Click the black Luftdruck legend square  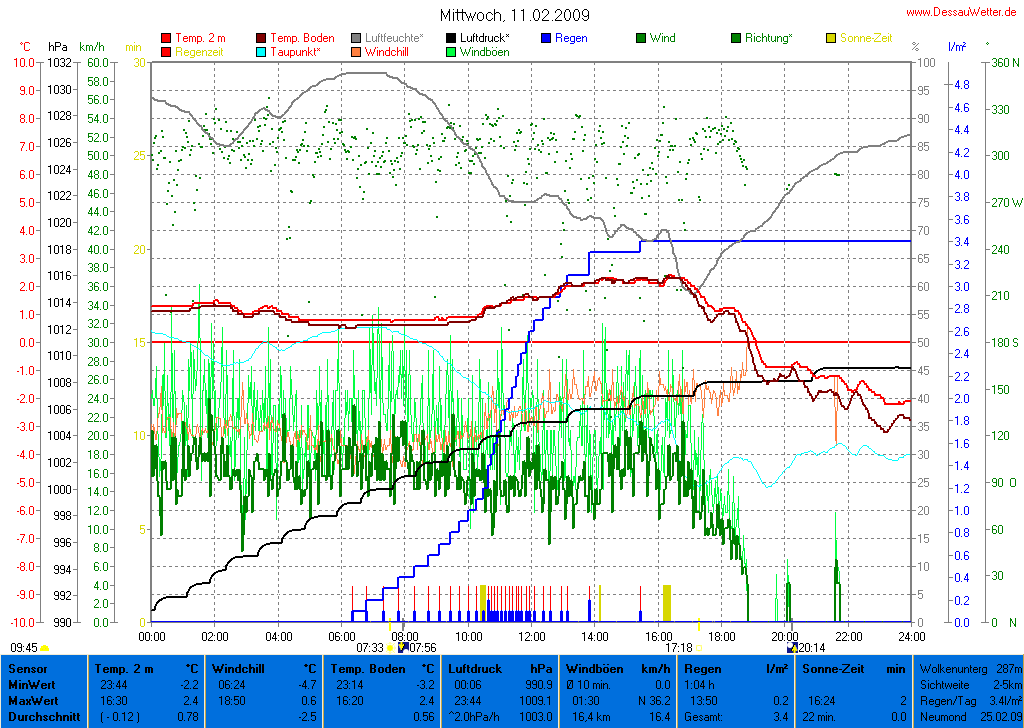451,38
